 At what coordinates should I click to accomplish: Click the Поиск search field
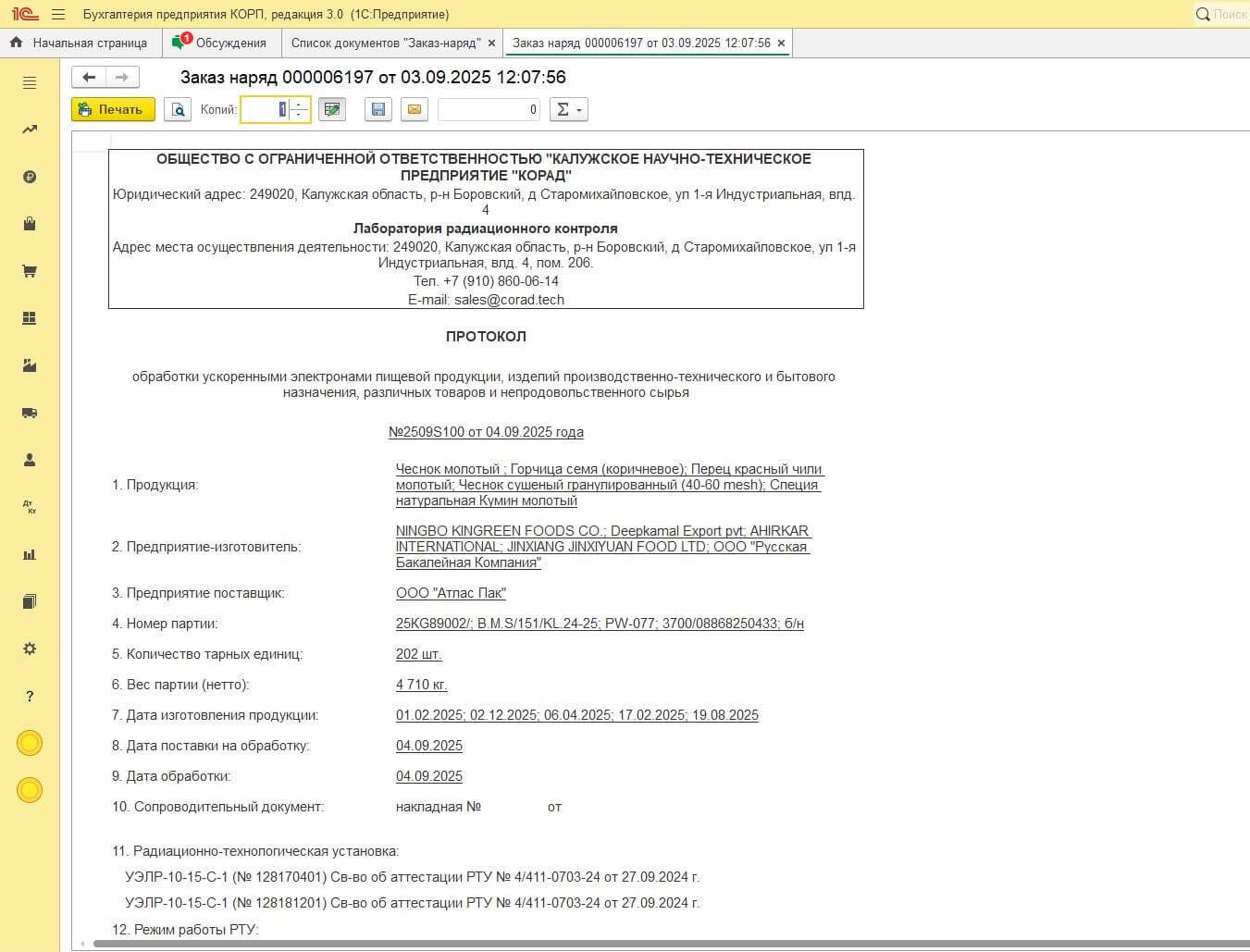[x=1221, y=14]
